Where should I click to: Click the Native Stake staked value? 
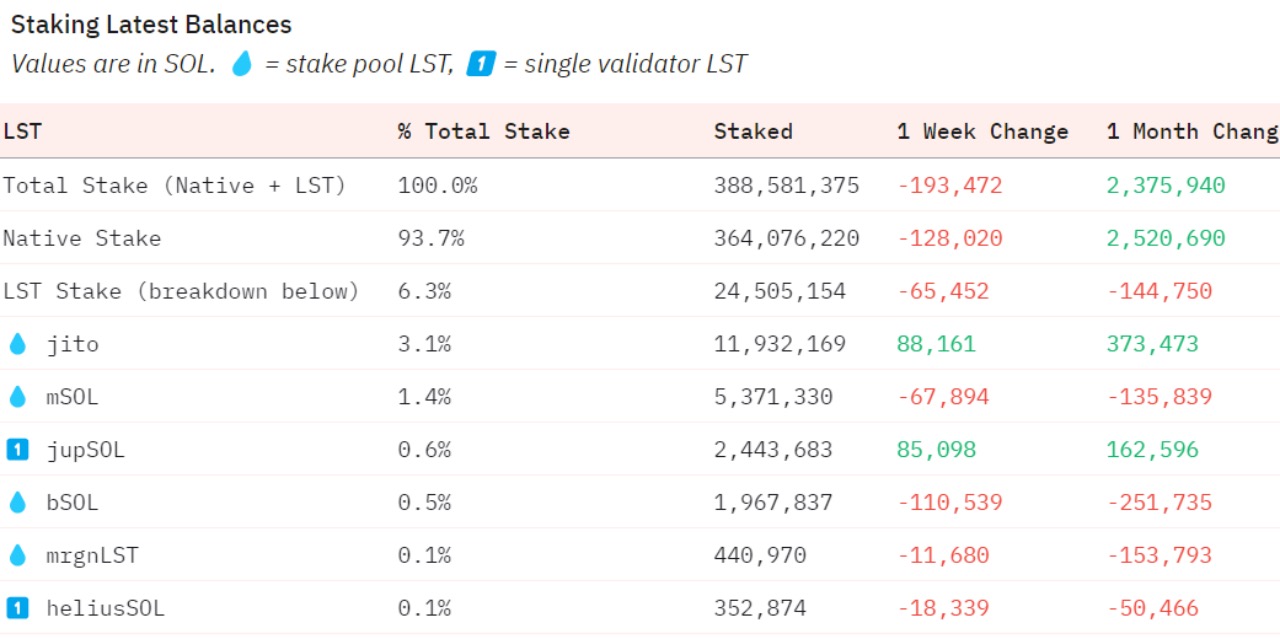pos(786,238)
